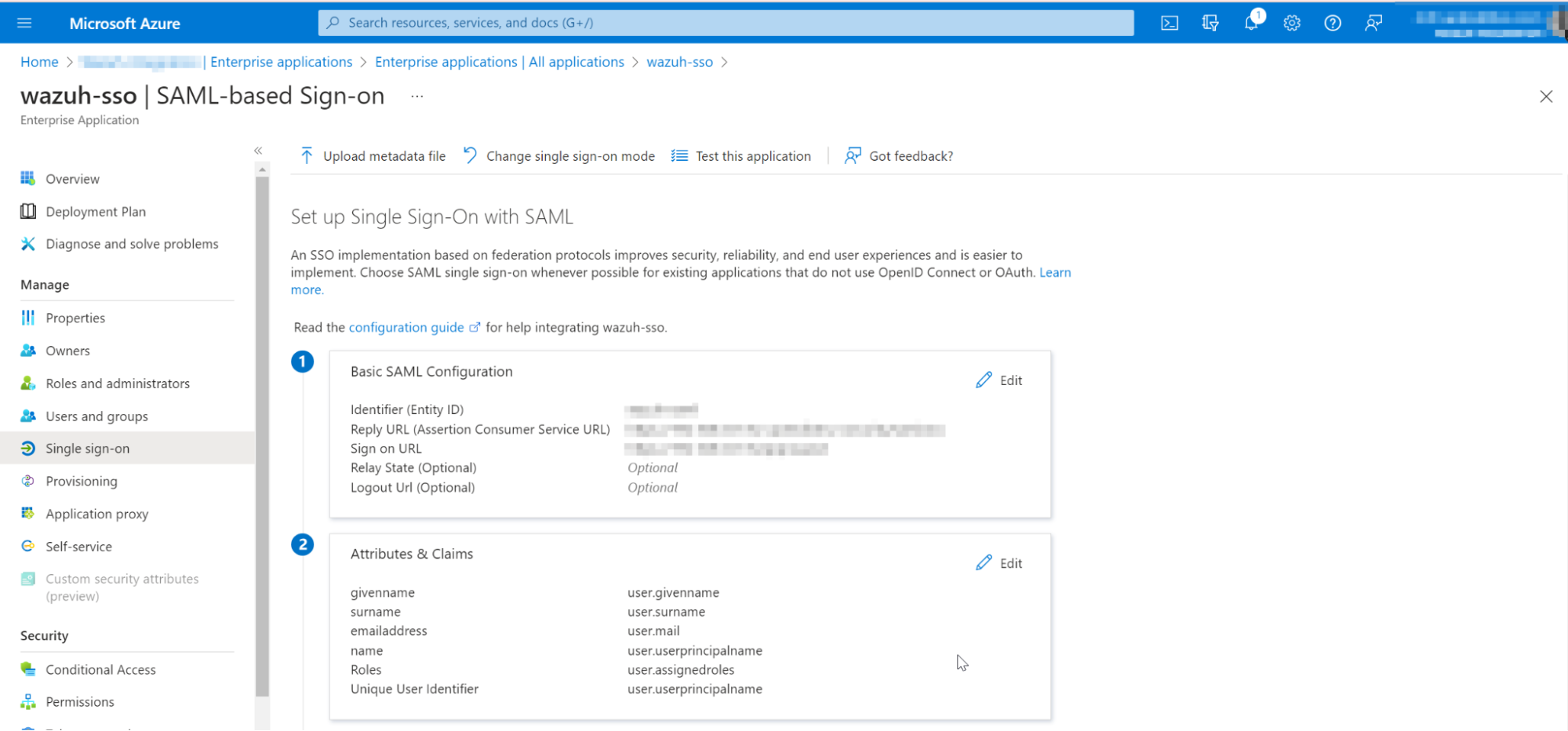Viewport: 1568px width, 731px height.
Task: Close the SAML-based Sign-on blade
Action: (1546, 96)
